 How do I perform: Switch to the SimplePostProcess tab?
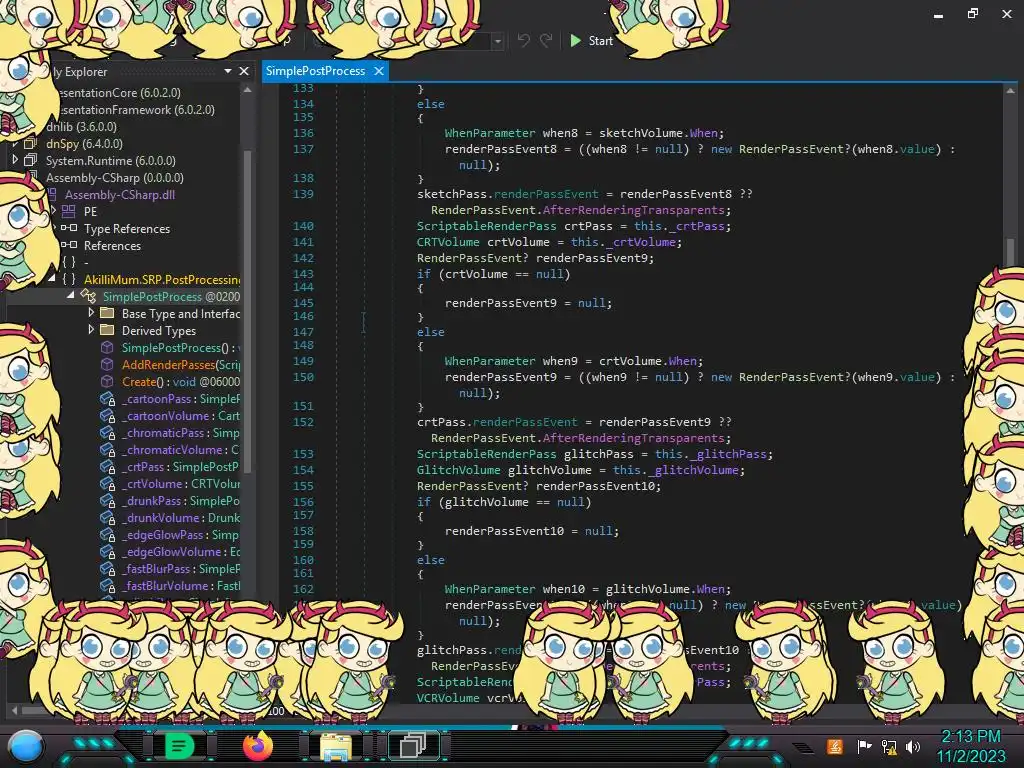point(315,71)
